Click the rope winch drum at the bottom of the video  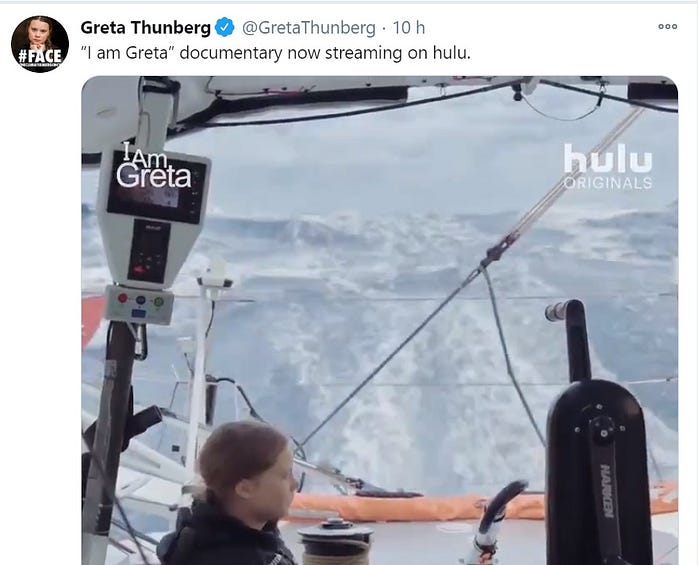[x=335, y=541]
